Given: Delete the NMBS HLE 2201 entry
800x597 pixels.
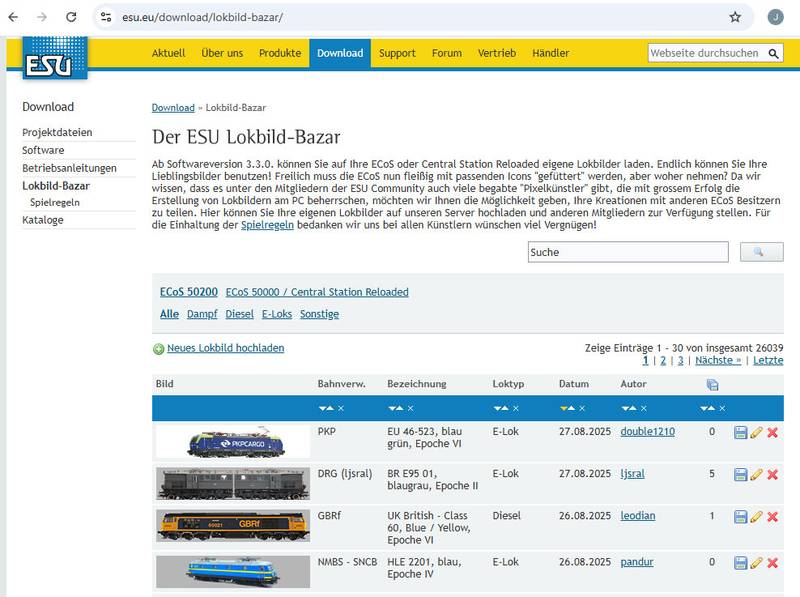Looking at the screenshot, I should tap(772, 563).
